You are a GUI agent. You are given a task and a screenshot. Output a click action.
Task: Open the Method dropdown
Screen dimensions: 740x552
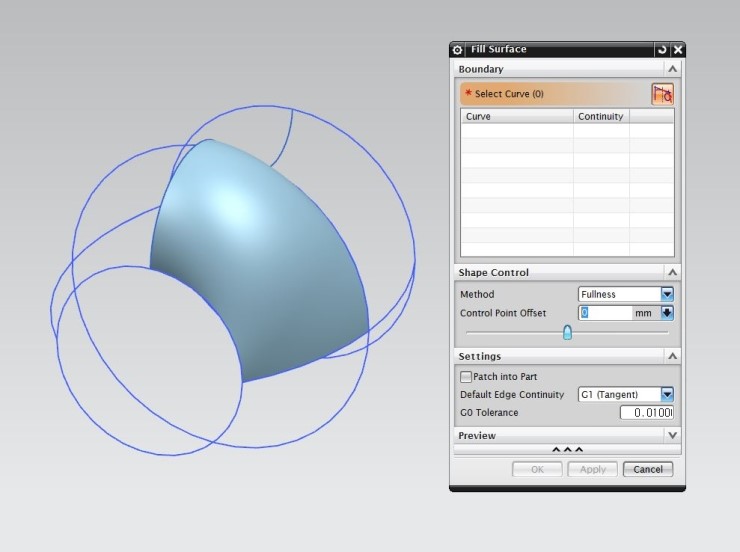click(667, 294)
